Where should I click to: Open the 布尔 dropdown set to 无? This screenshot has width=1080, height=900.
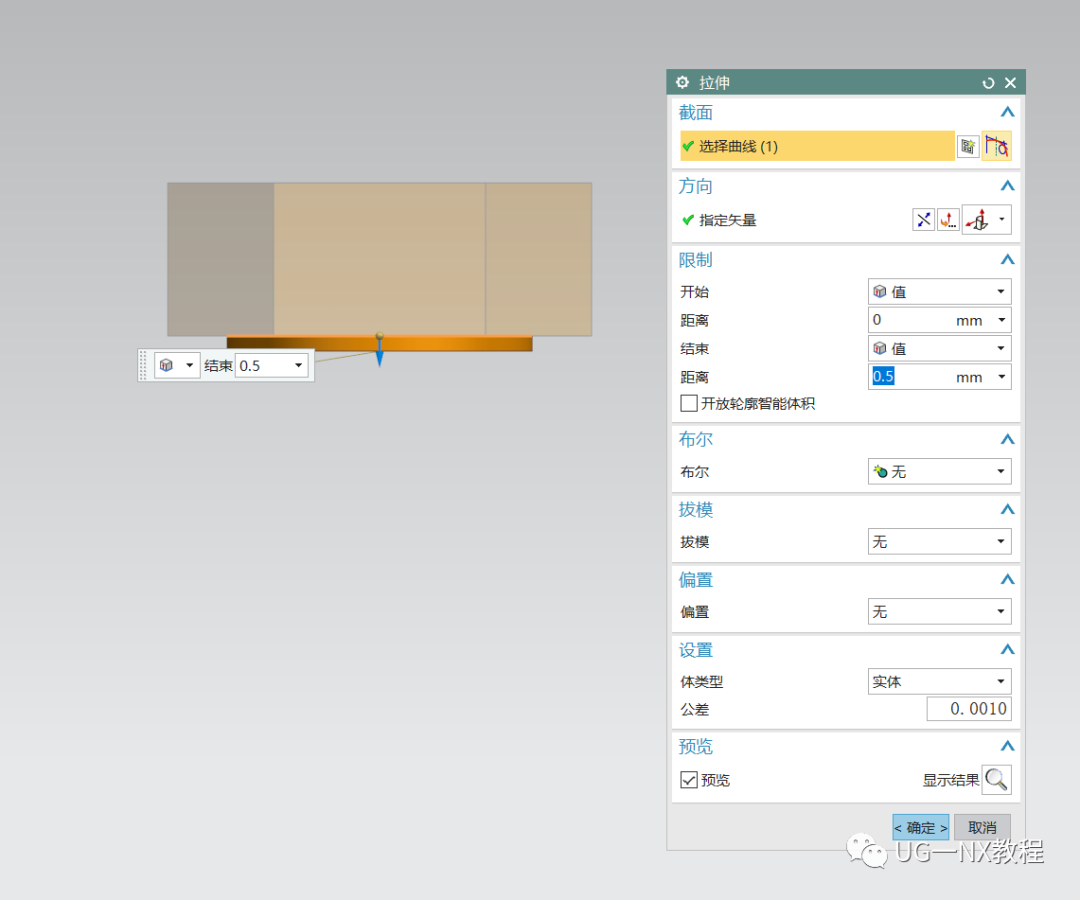[939, 471]
